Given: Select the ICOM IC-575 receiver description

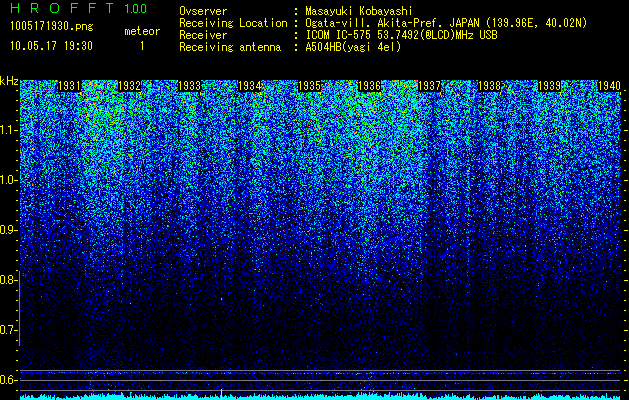Looking at the screenshot, I should [x=401, y=35].
